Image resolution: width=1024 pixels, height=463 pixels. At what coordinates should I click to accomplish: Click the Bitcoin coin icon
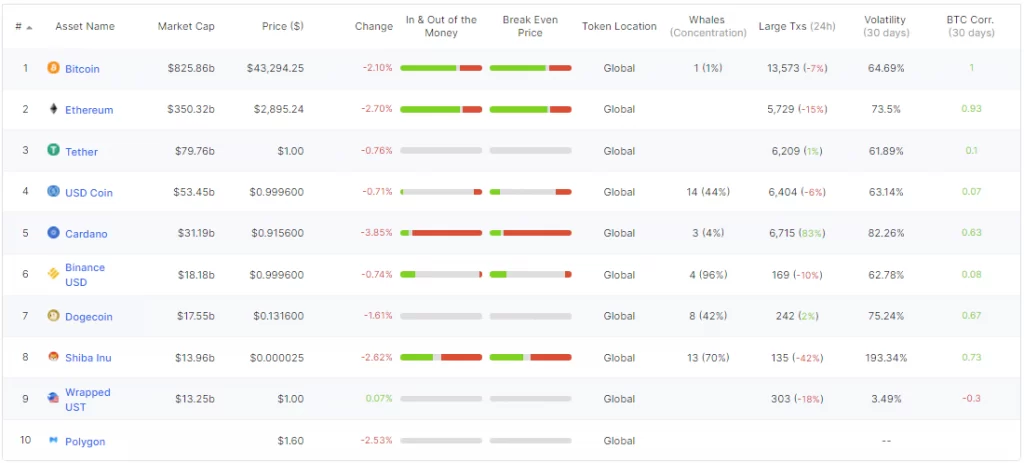(54, 68)
